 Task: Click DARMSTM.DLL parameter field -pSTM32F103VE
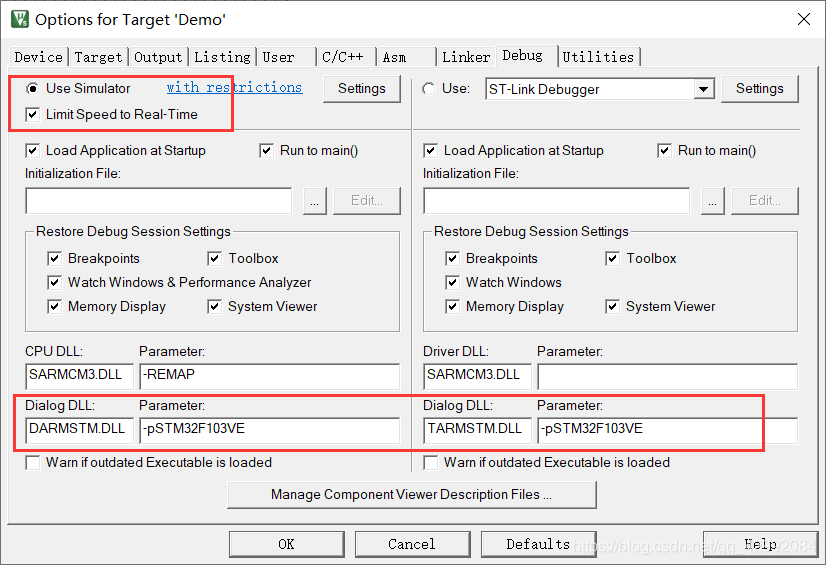[x=270, y=430]
